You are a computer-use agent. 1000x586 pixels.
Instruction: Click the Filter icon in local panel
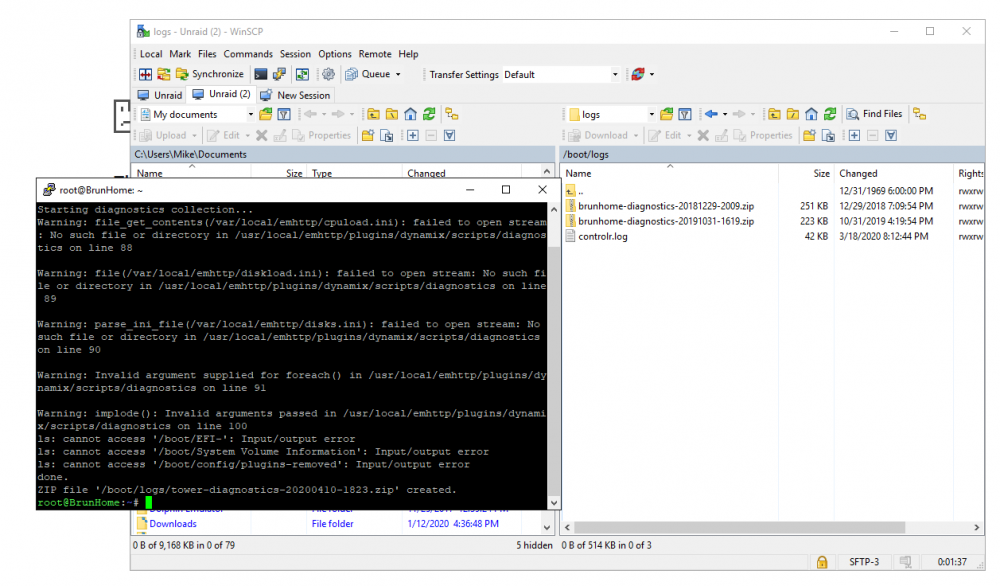(x=284, y=115)
